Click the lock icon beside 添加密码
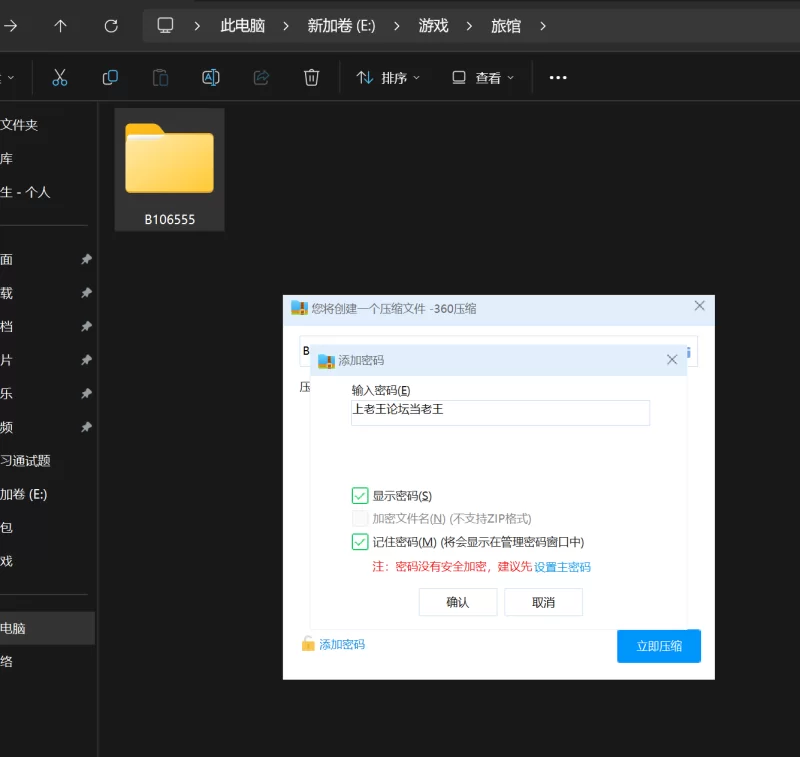This screenshot has width=800, height=757. point(308,643)
